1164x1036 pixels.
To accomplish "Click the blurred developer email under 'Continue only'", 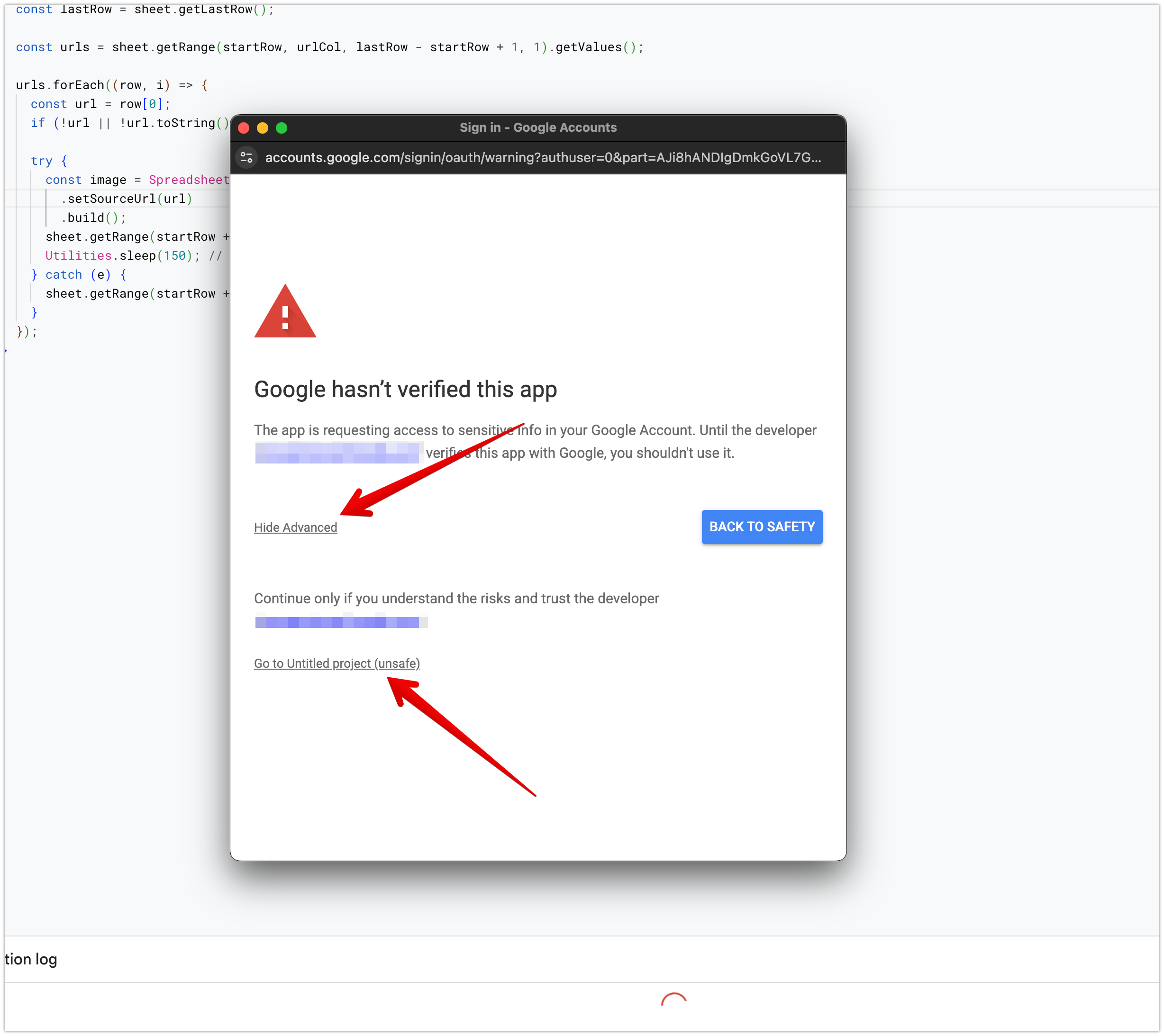I will (341, 622).
